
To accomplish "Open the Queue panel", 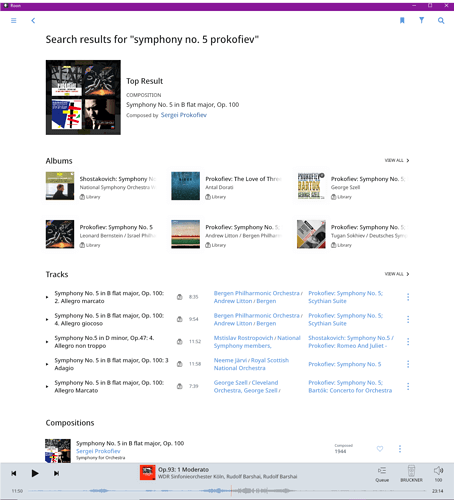I will click(382, 474).
